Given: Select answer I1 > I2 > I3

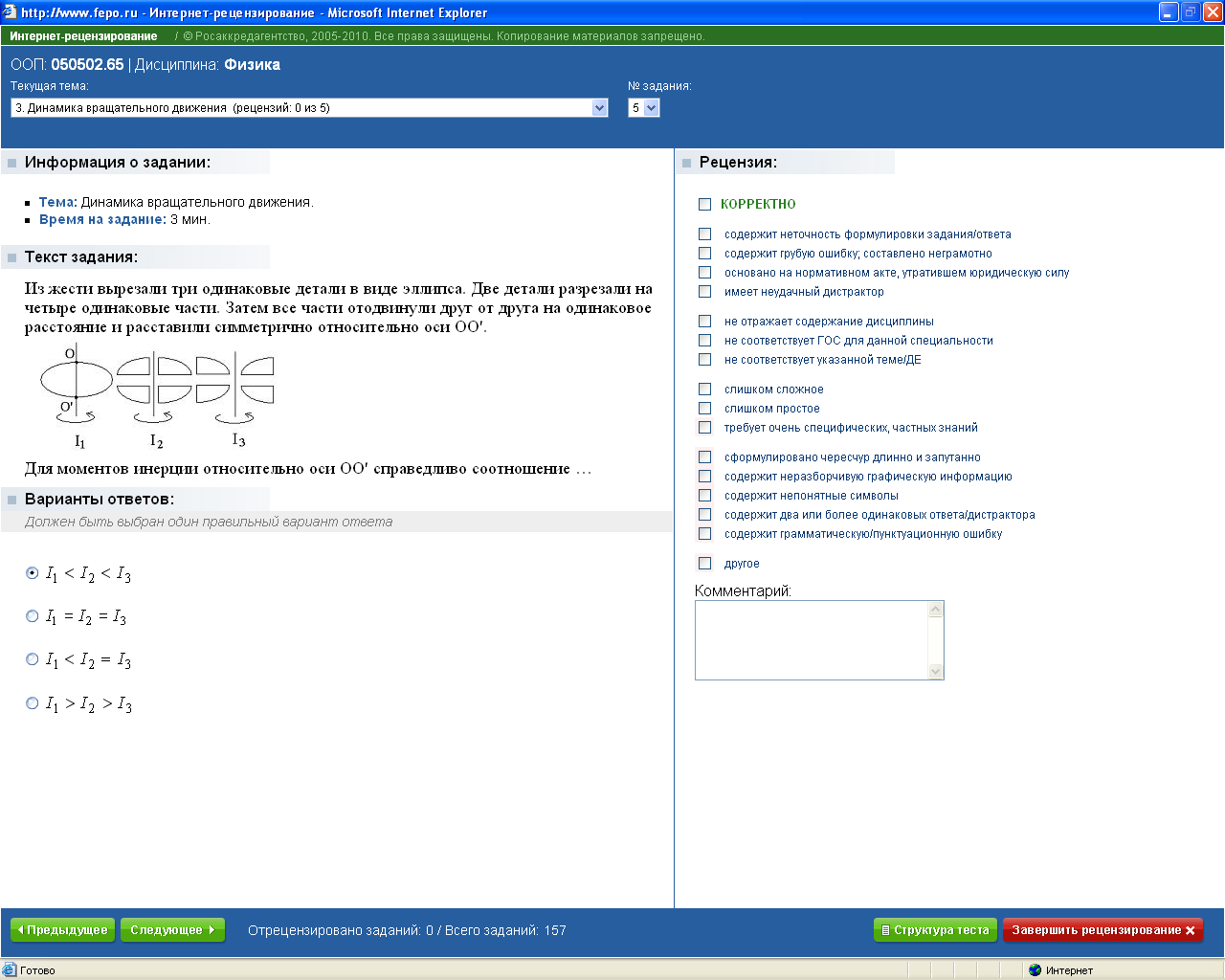Looking at the screenshot, I should (33, 703).
